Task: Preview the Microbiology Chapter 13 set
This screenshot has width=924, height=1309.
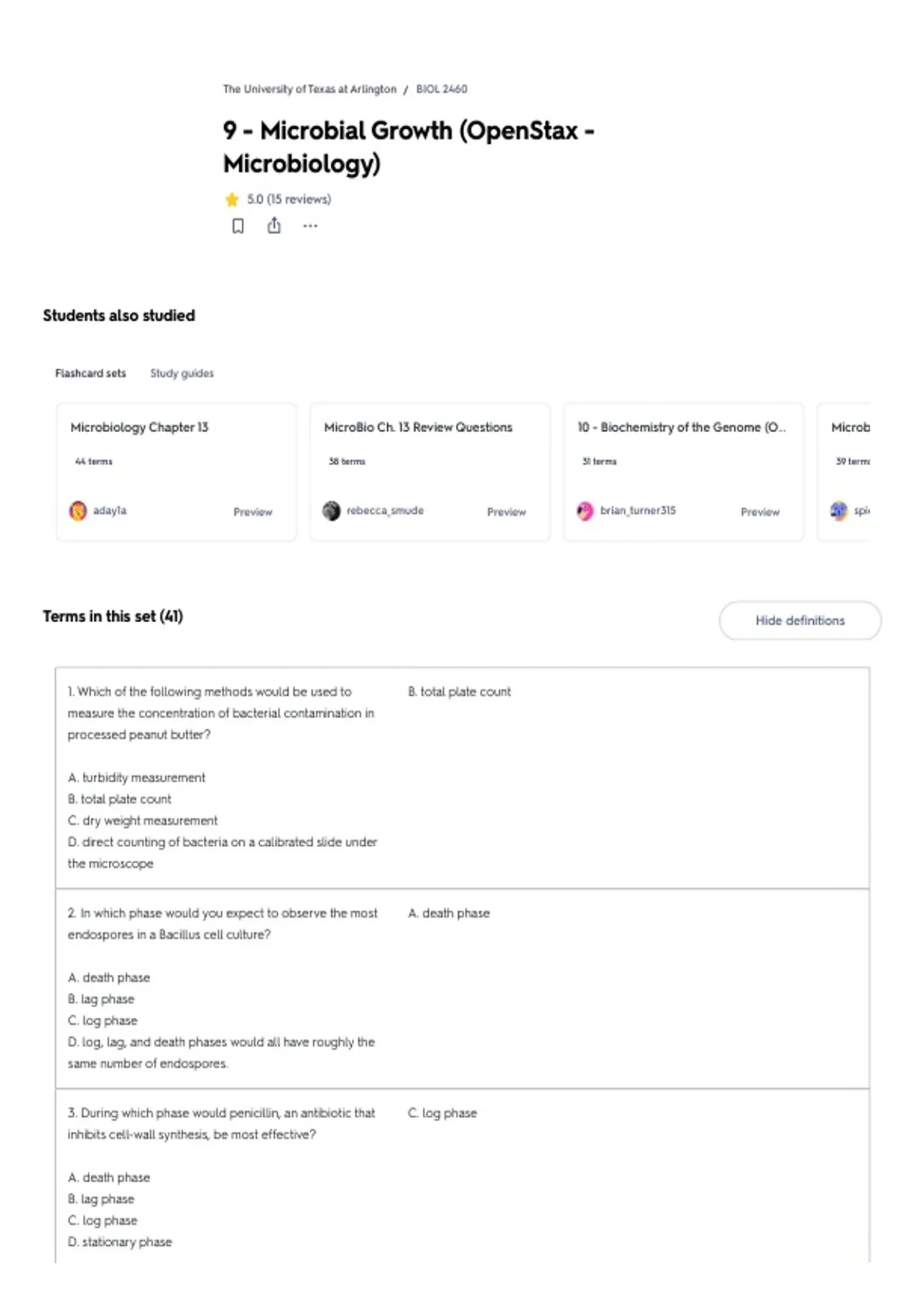Action: tap(253, 512)
